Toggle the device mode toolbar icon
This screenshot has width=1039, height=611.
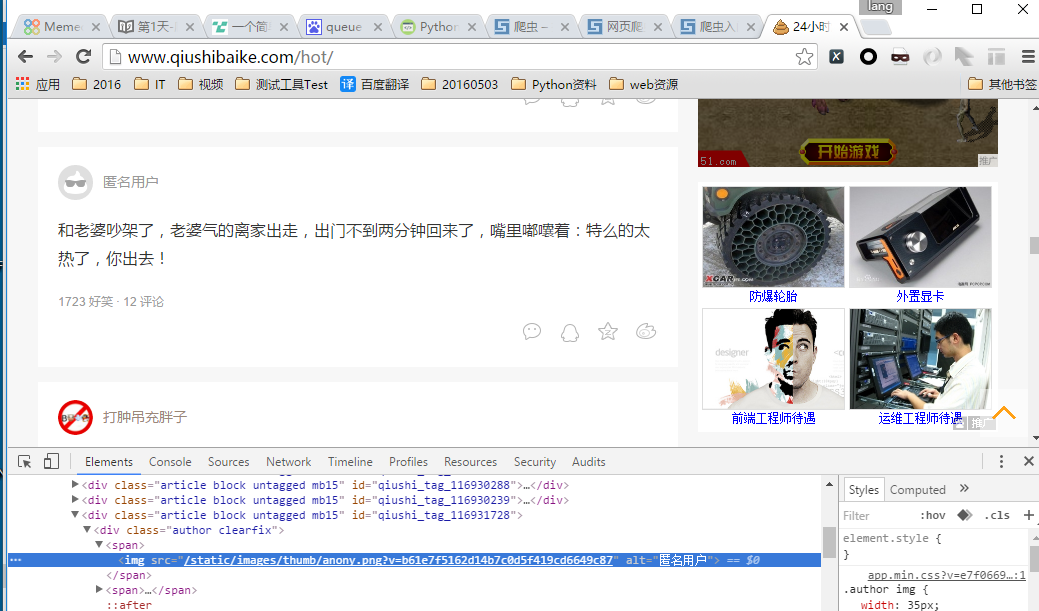coord(51,462)
